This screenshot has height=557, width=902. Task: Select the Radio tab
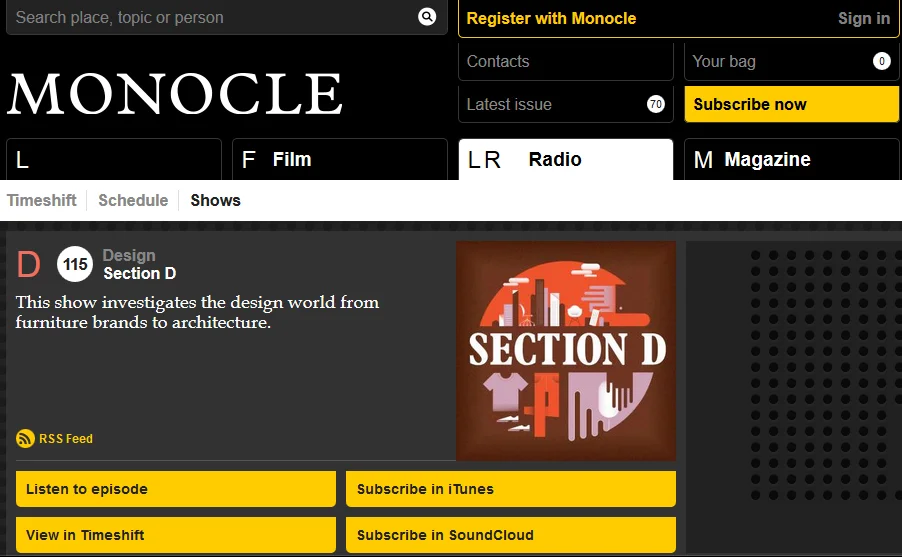[x=565, y=159]
